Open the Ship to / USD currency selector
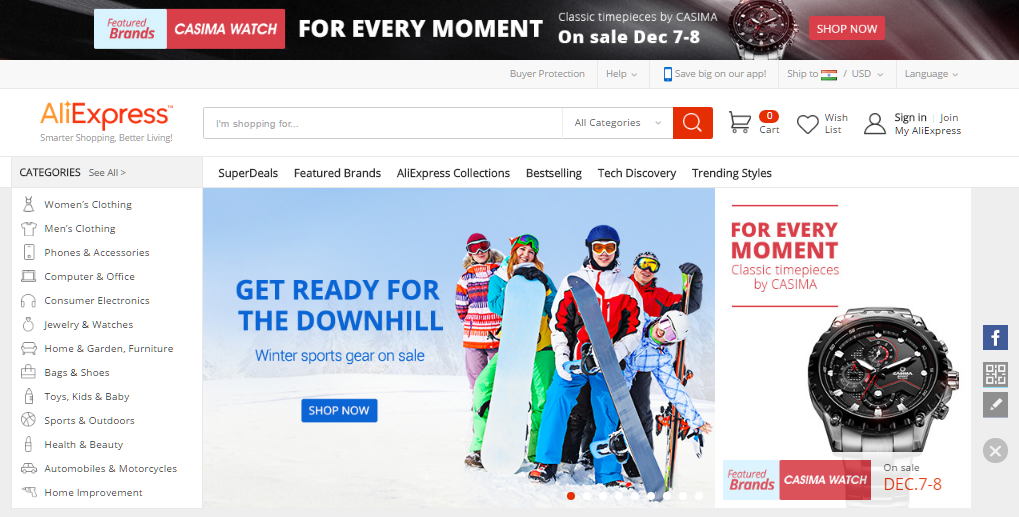The width and height of the screenshot is (1019, 517). point(835,74)
